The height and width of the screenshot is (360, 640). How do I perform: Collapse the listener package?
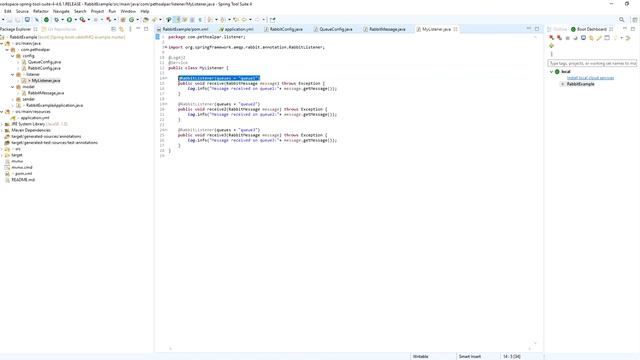pyautogui.click(x=13, y=74)
